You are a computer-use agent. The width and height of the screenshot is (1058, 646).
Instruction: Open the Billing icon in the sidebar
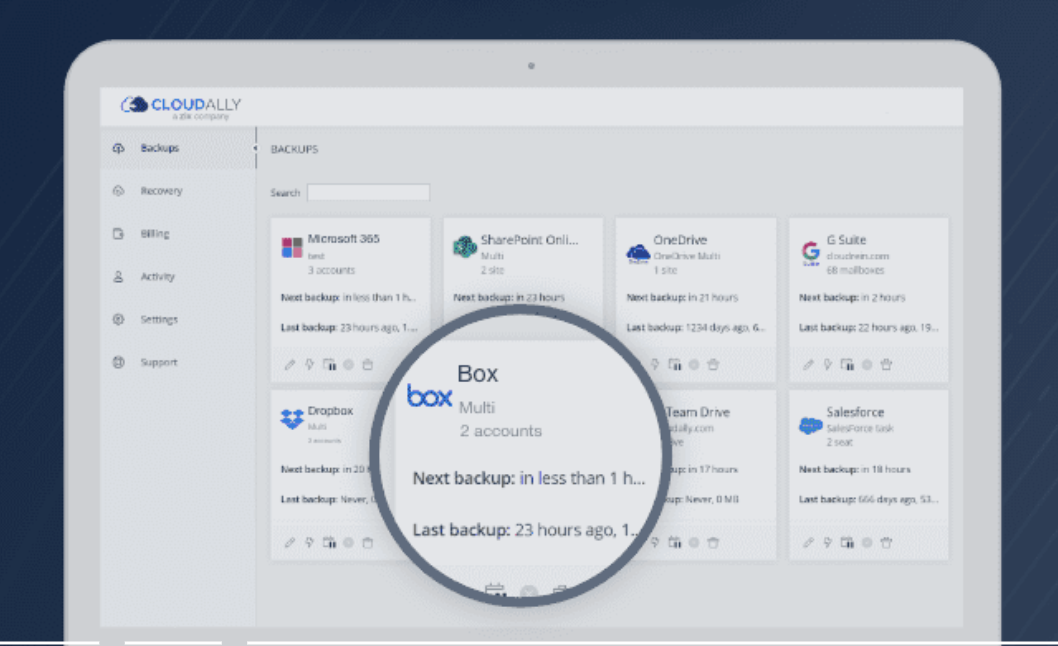(x=117, y=233)
